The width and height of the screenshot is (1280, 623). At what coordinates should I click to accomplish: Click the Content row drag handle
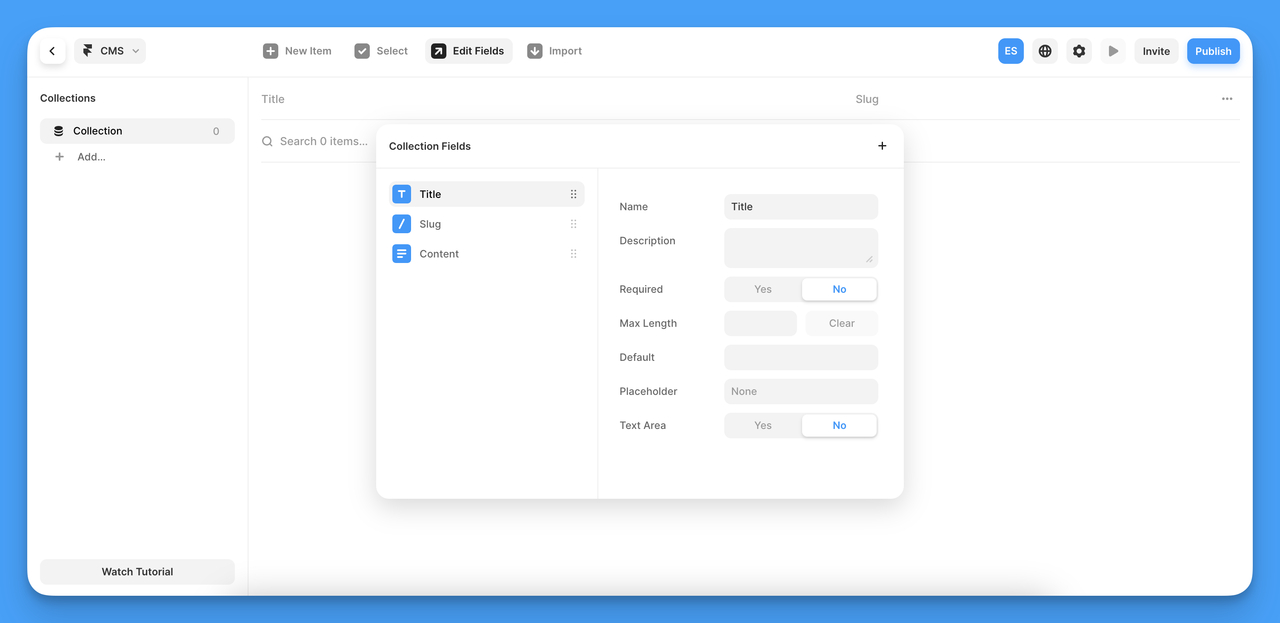573,254
